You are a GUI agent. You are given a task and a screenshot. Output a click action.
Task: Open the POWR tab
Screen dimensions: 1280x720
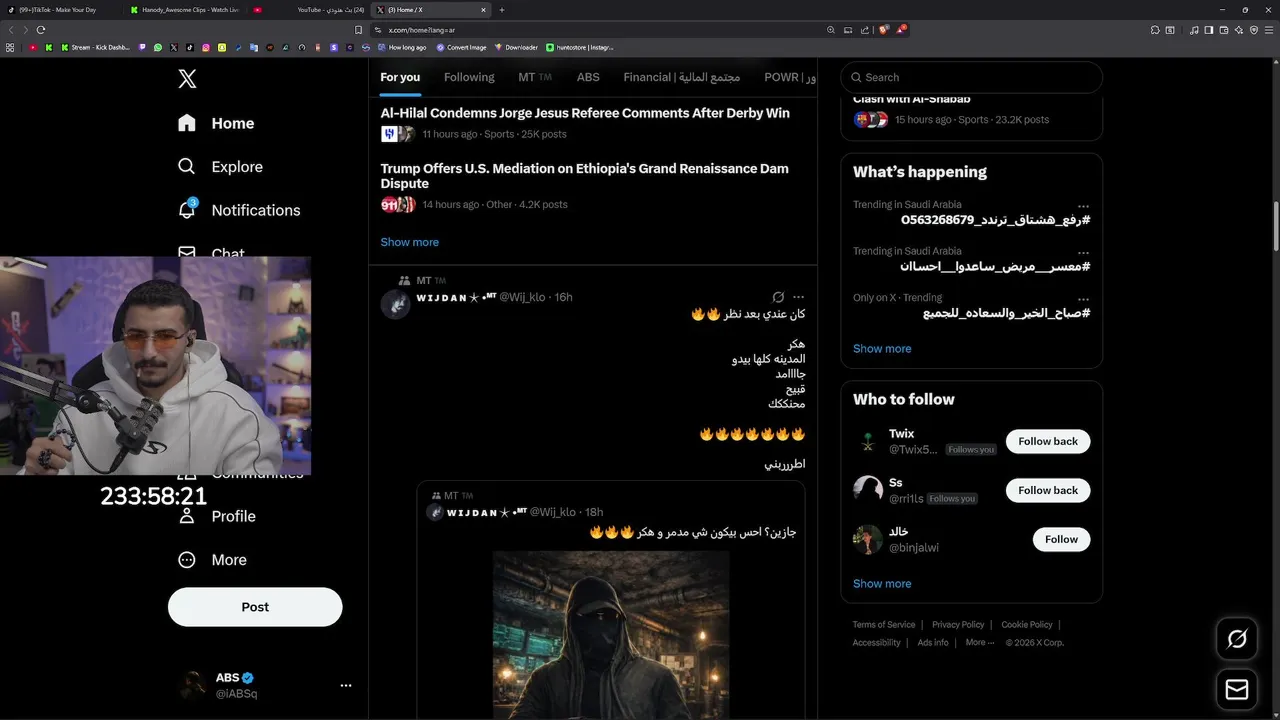tap(790, 77)
